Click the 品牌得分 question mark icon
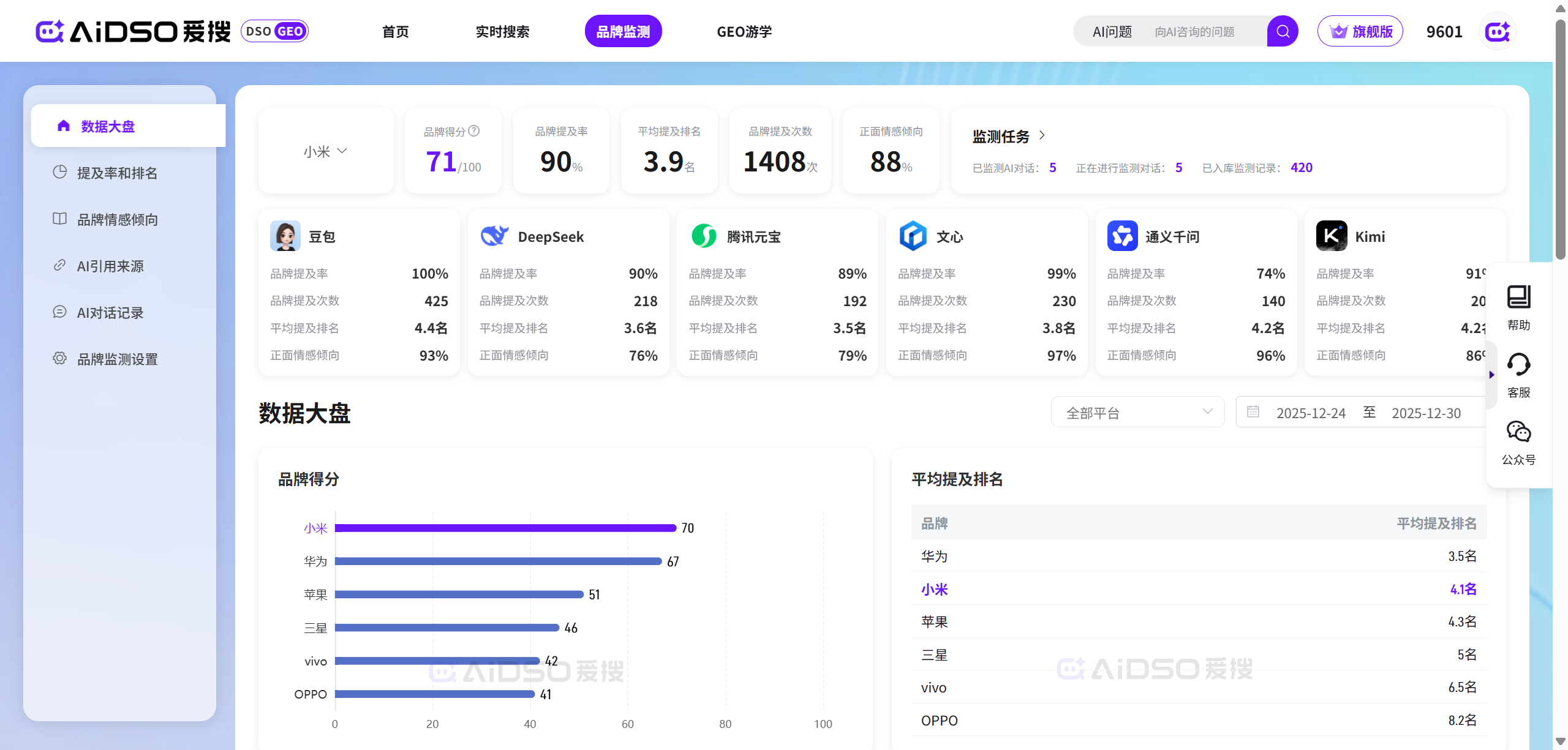 474,131
